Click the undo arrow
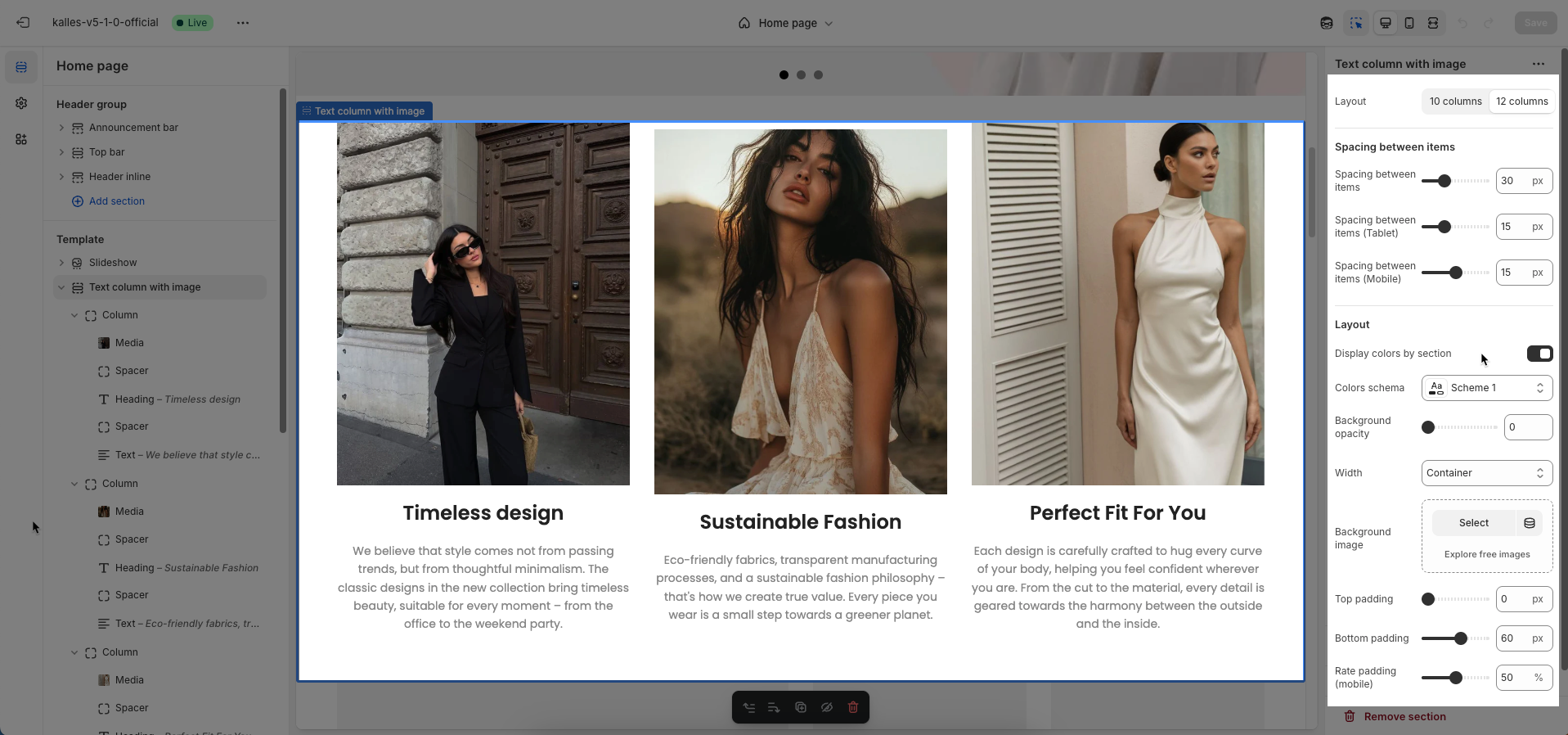The image size is (1568, 735). coord(1462,23)
